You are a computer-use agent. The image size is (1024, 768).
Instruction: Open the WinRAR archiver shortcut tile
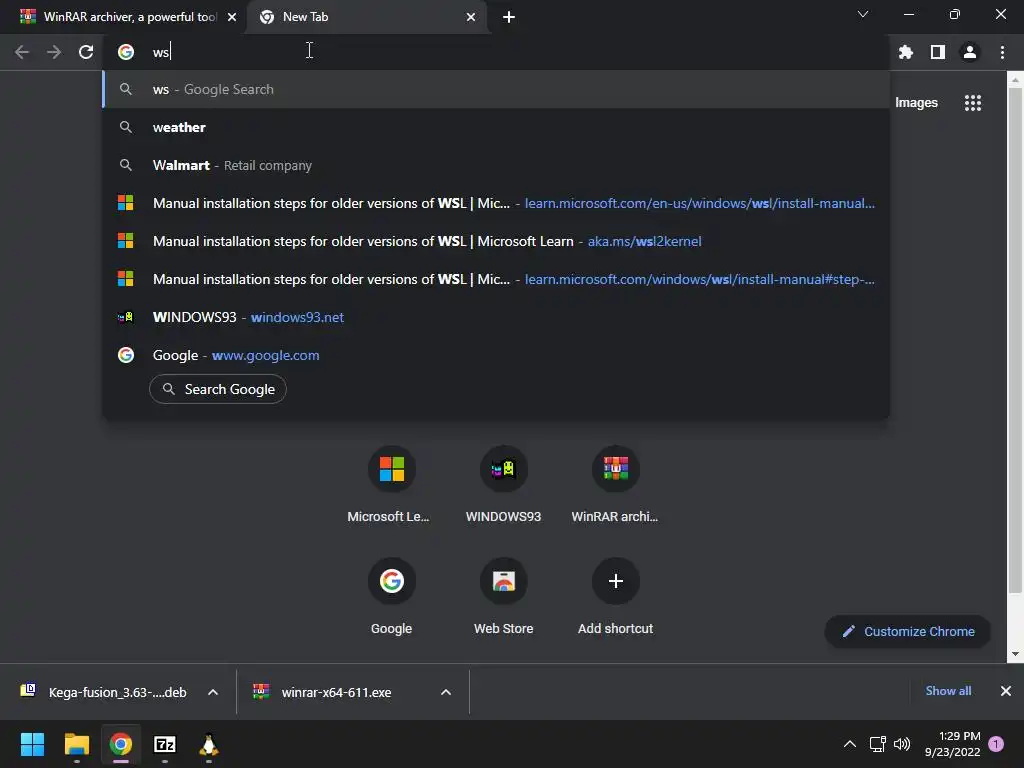(x=615, y=485)
